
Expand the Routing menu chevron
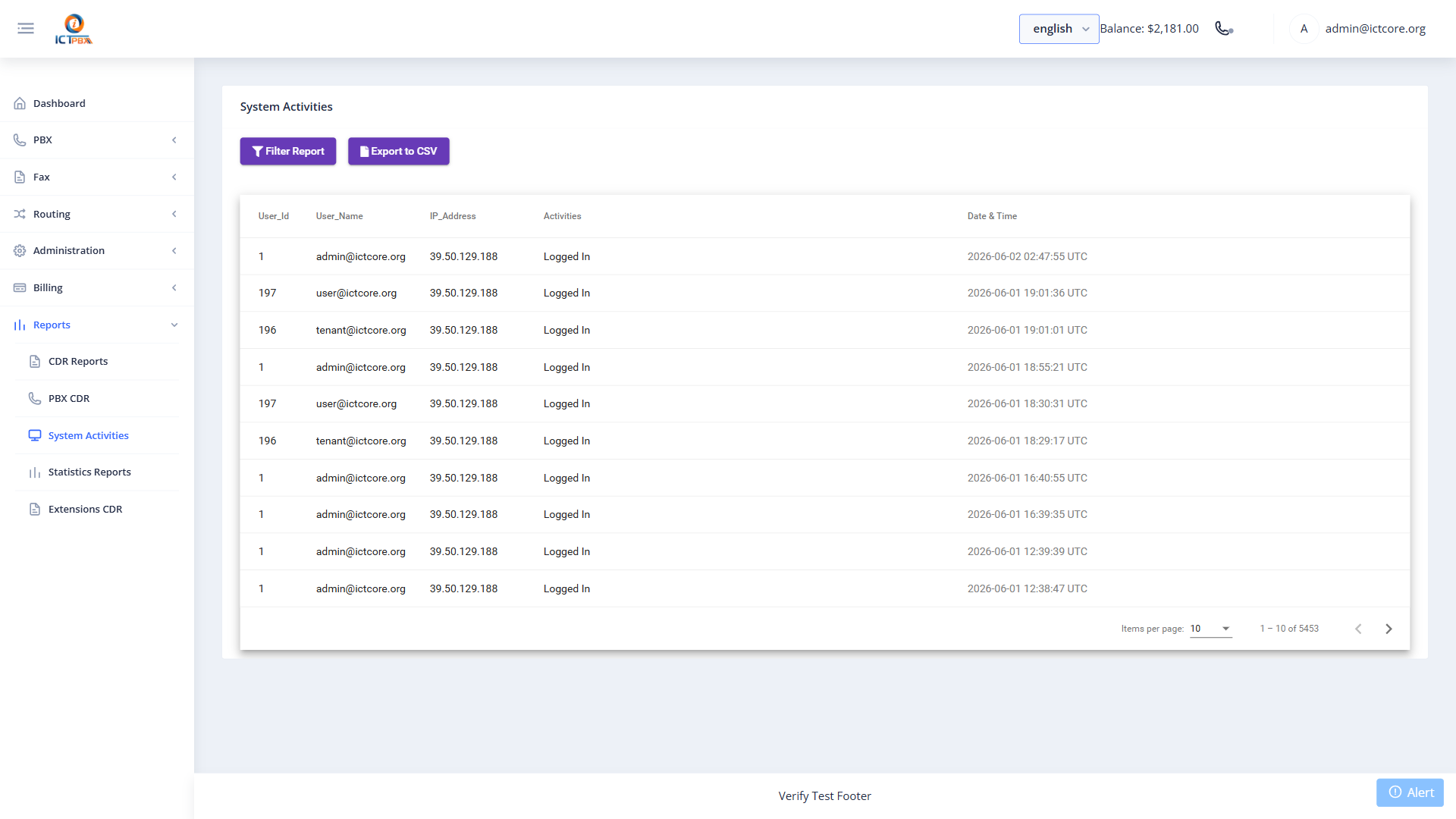pos(174,214)
